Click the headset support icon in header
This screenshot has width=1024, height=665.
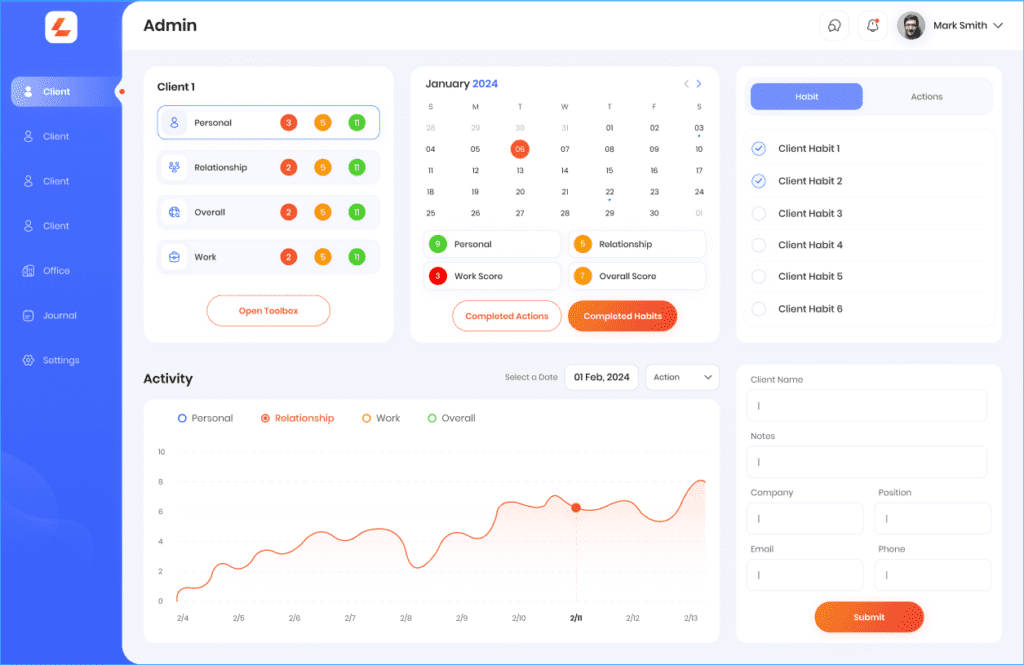tap(834, 26)
